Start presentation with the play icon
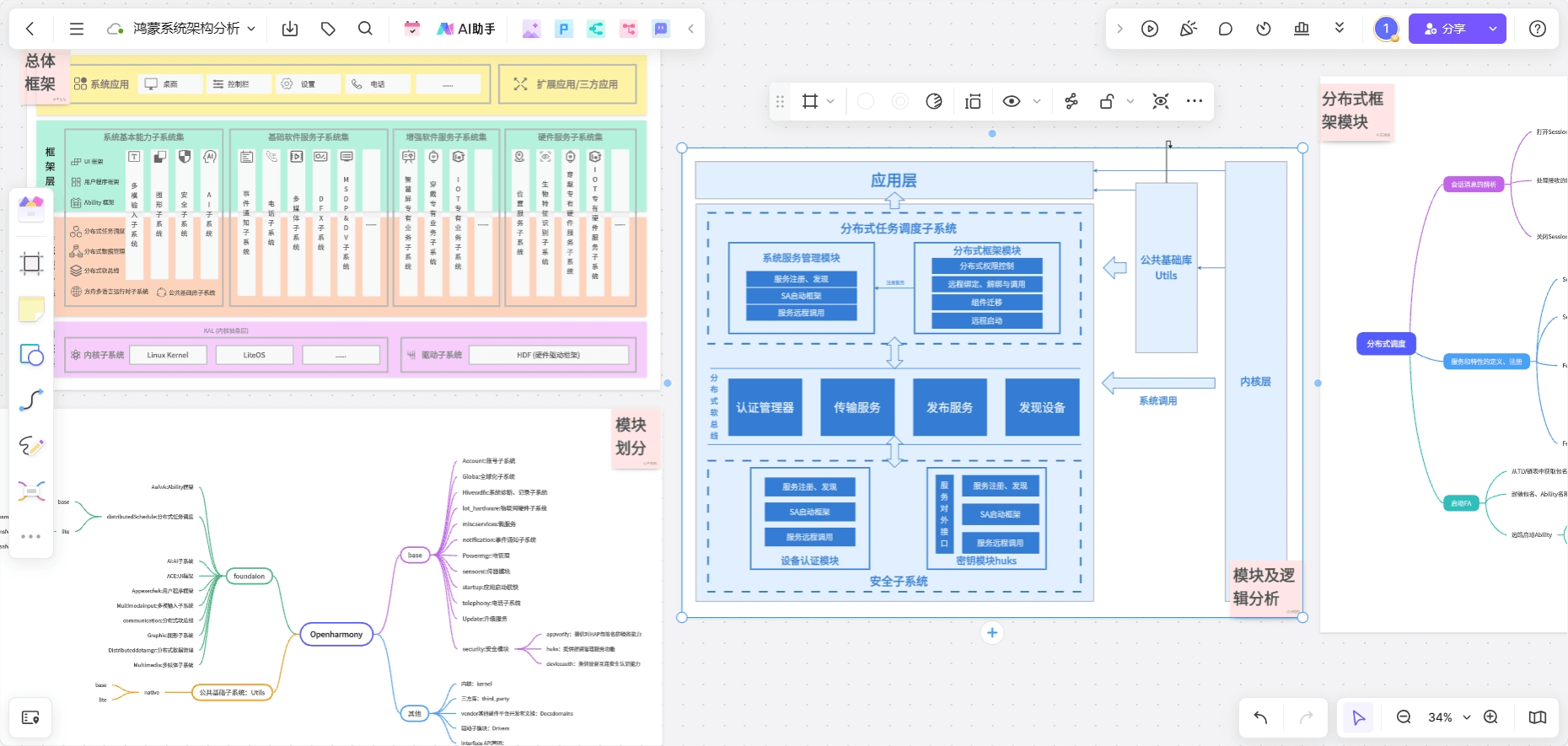 tap(1150, 29)
